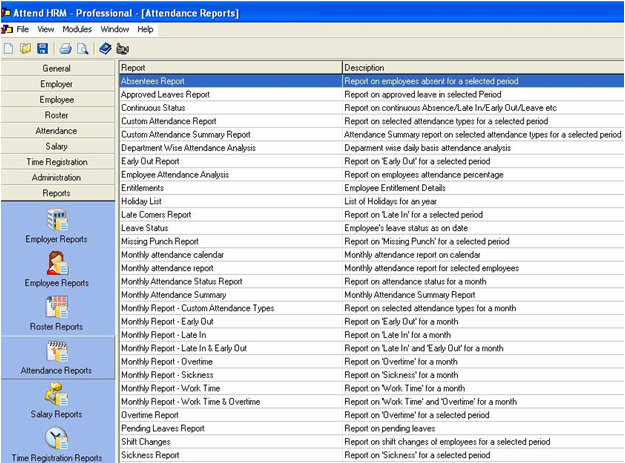Open the View menu
This screenshot has width=625, height=463.
point(45,29)
